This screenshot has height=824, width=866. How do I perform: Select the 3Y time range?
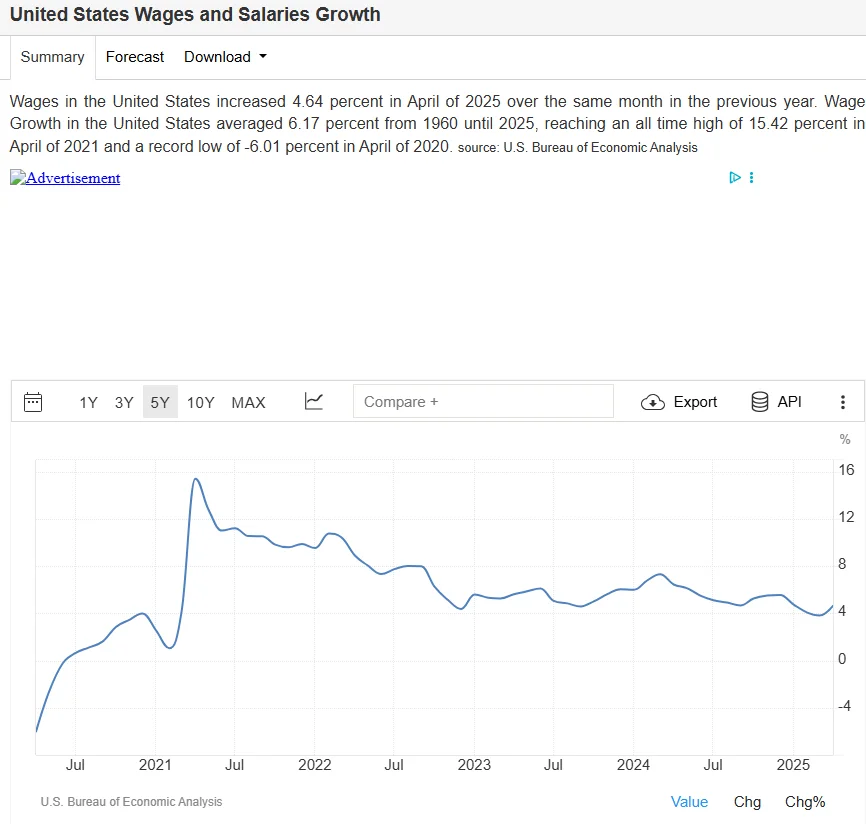click(123, 402)
